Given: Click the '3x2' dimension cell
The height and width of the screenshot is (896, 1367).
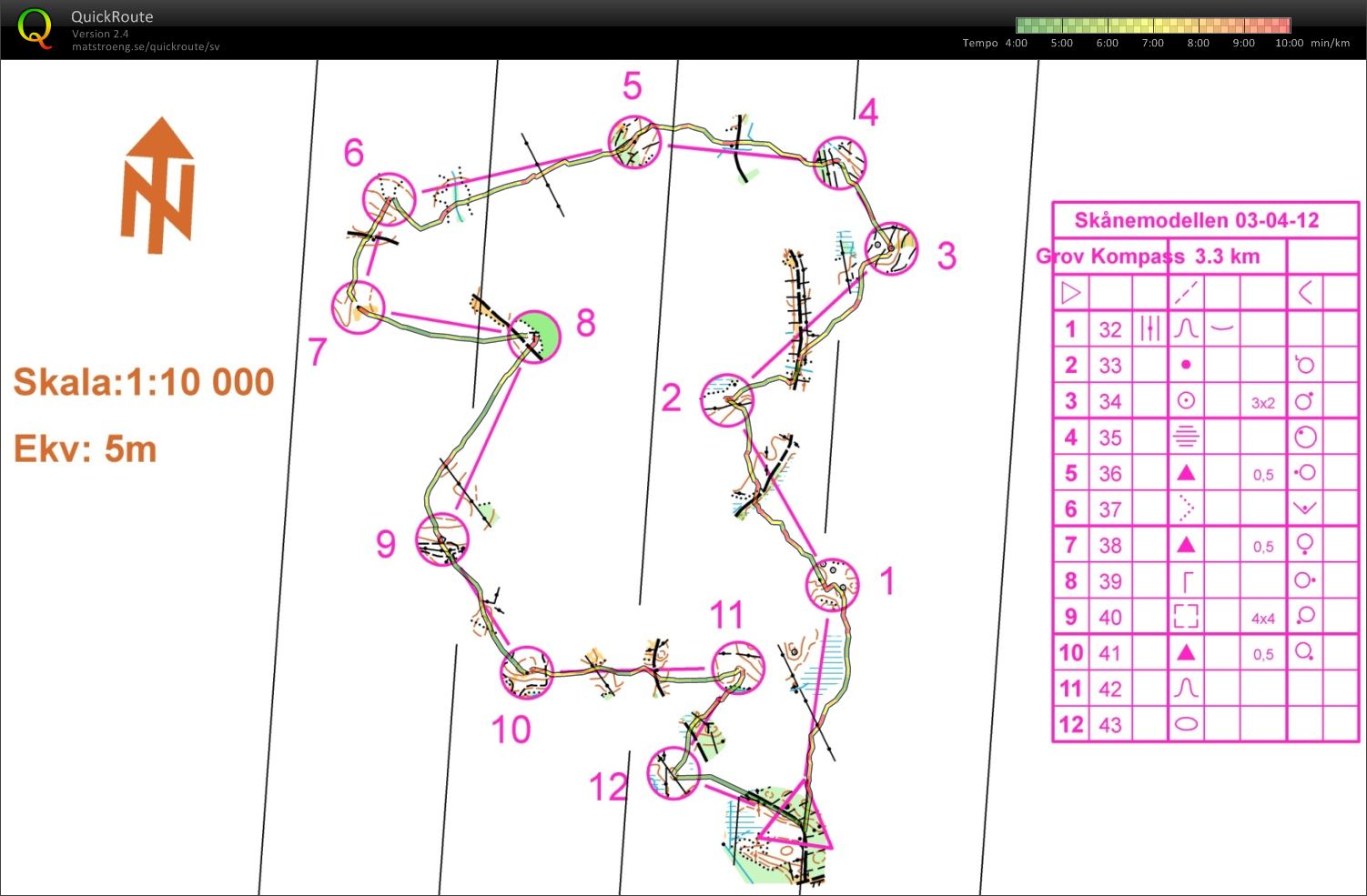Looking at the screenshot, I should click(1262, 403).
